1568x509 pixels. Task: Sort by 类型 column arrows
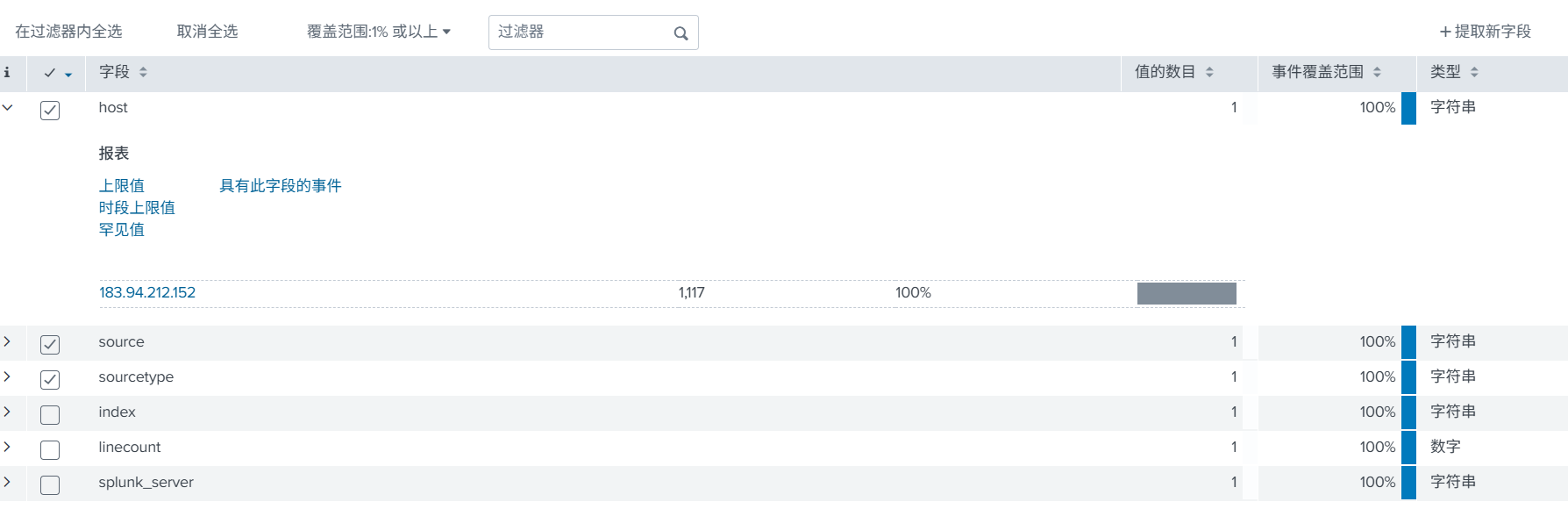coord(1474,72)
